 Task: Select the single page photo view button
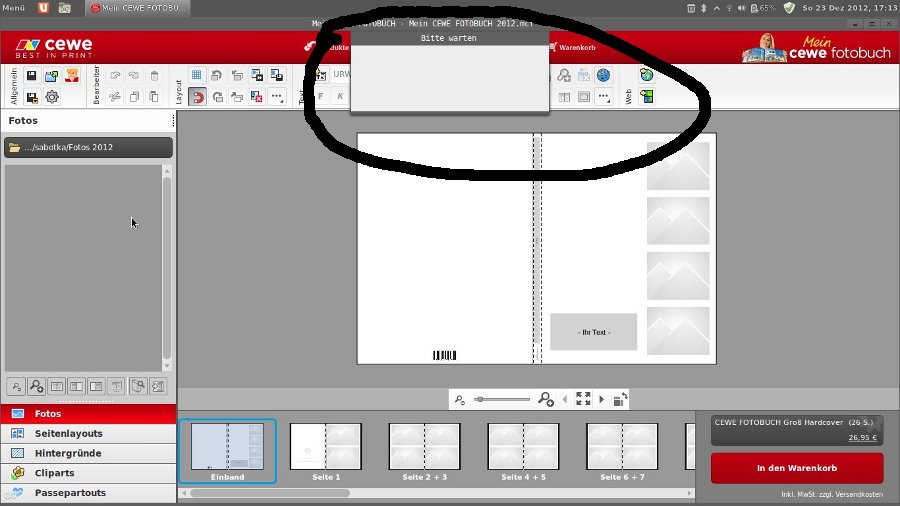[x=57, y=387]
